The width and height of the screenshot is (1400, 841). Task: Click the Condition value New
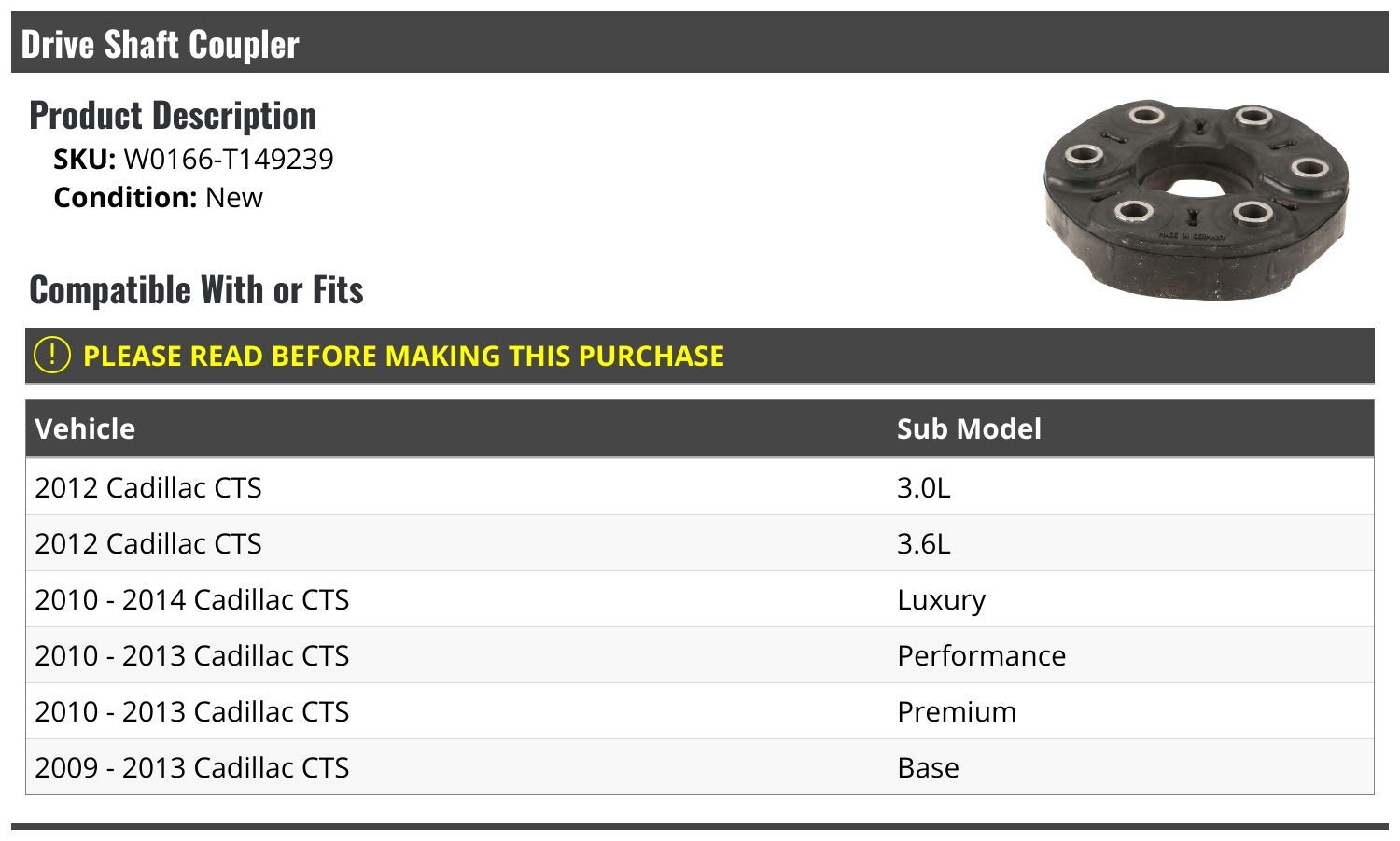click(233, 198)
